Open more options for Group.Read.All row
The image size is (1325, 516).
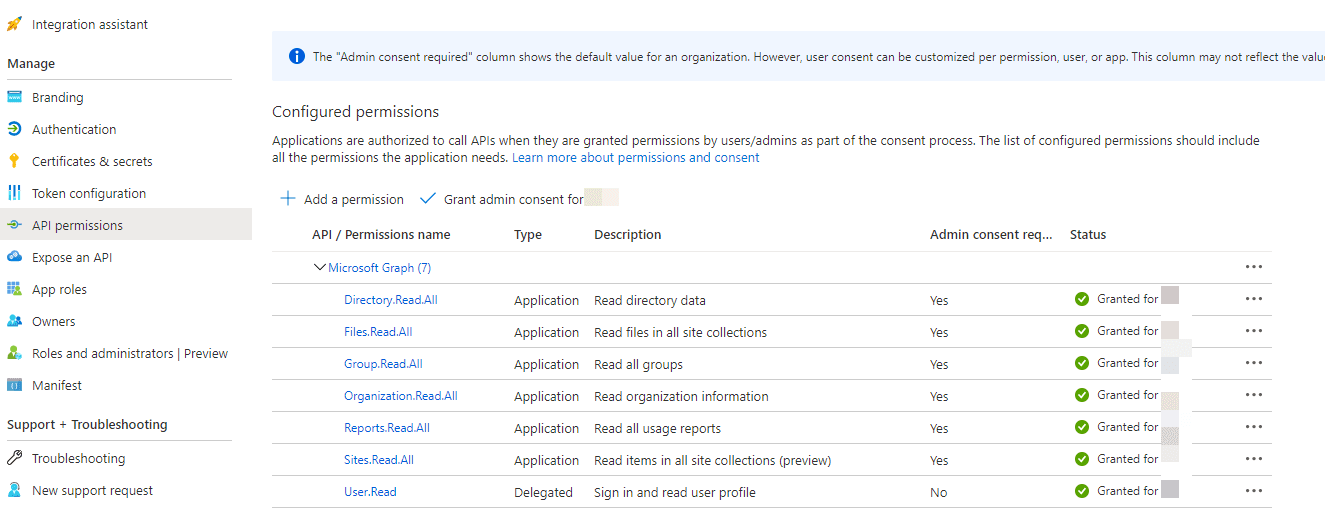(x=1254, y=363)
